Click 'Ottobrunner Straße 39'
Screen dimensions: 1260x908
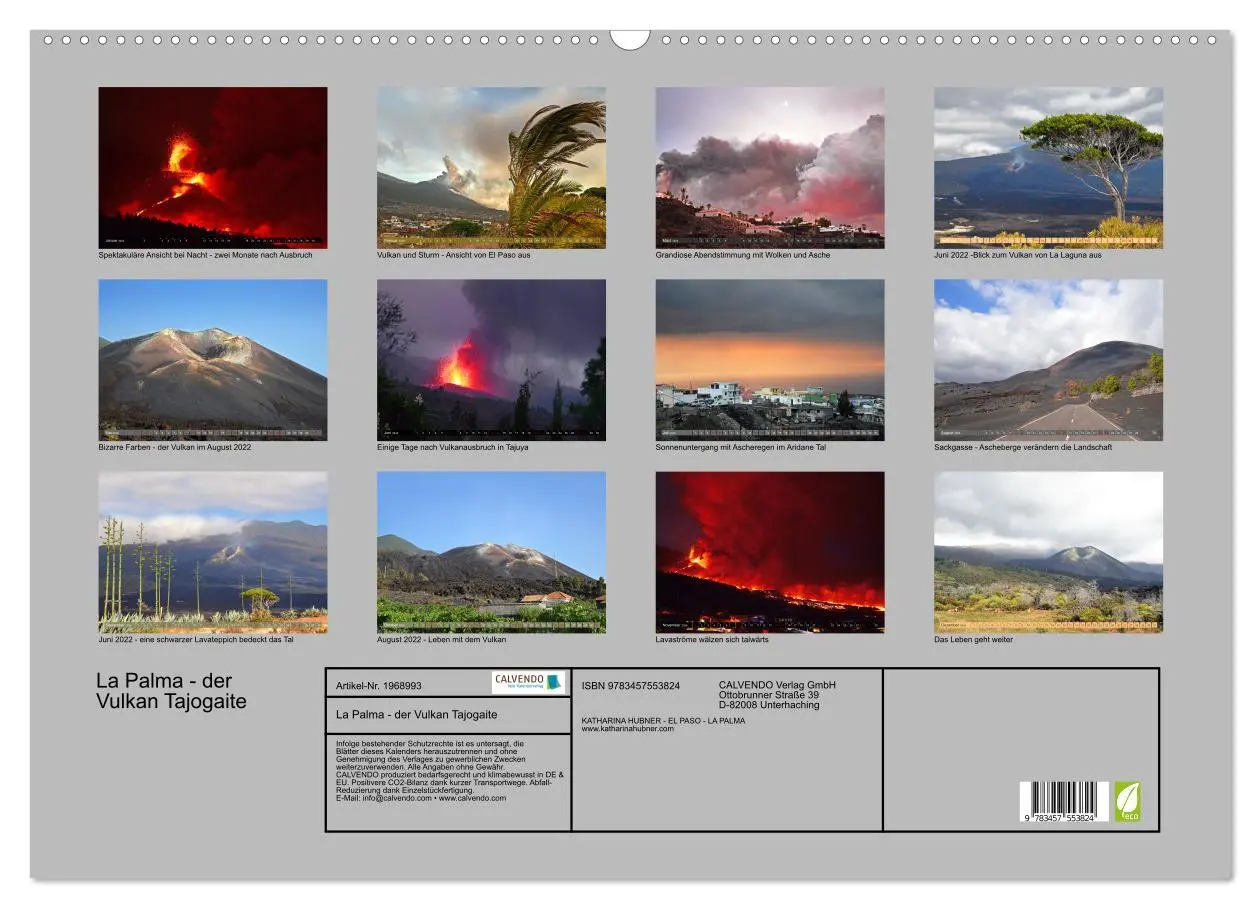(769, 695)
